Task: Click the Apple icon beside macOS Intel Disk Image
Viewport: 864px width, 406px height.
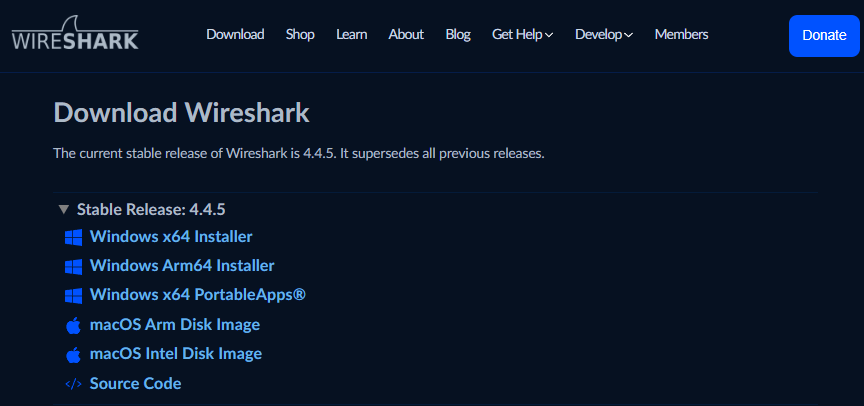Action: click(x=73, y=354)
